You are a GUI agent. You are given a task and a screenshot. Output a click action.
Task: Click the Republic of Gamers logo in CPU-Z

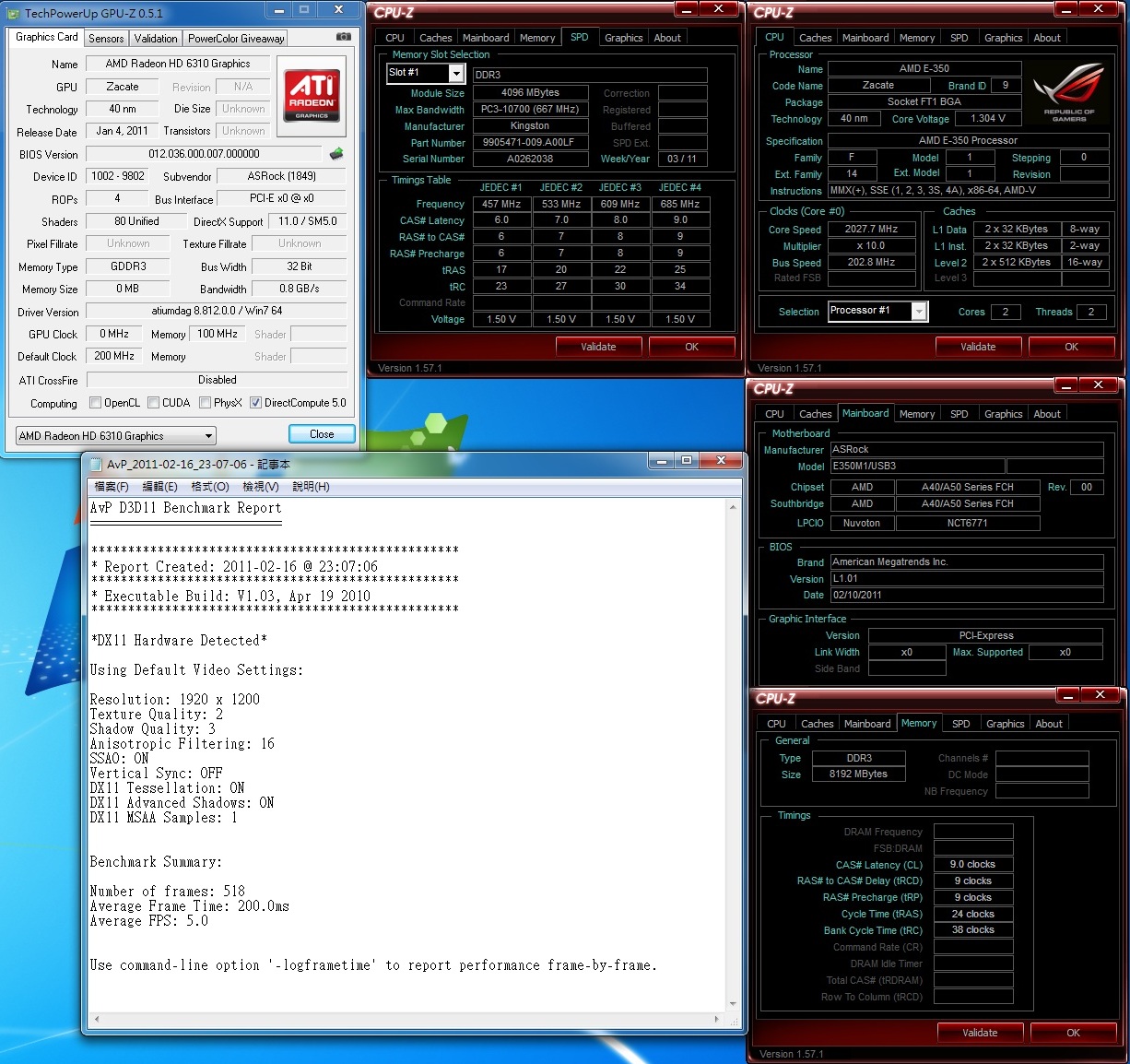coord(1069,93)
